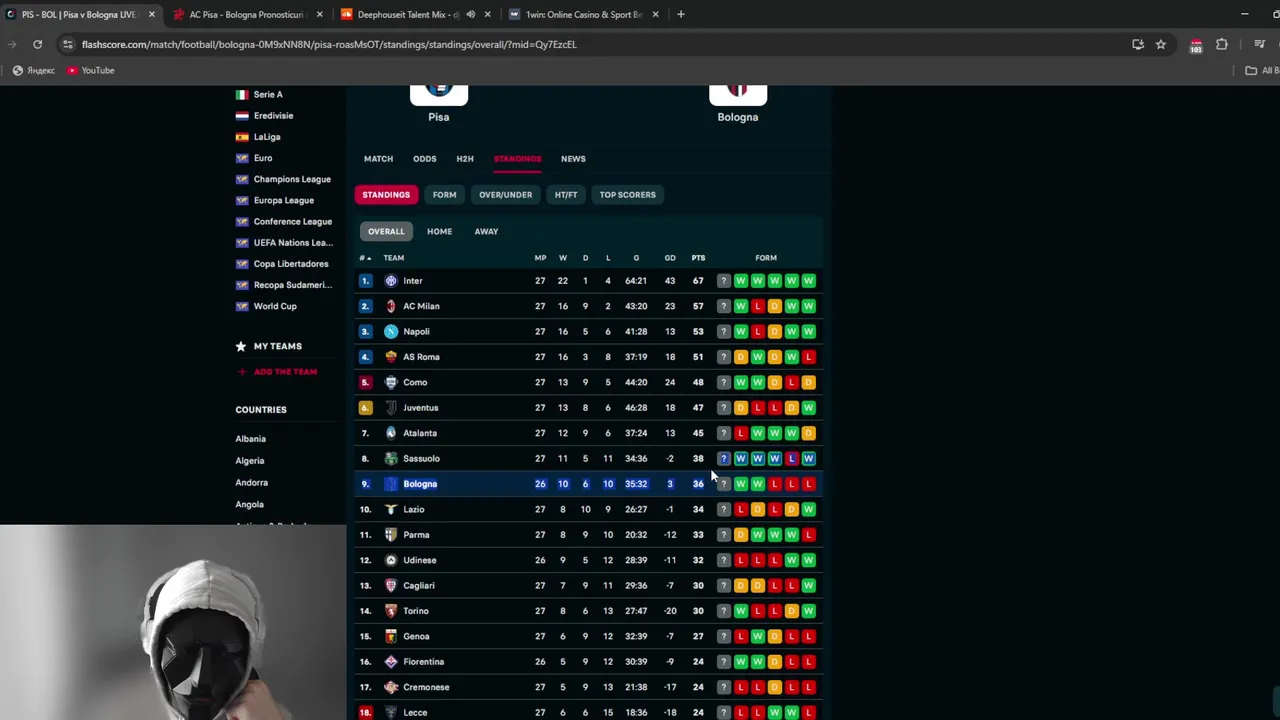The image size is (1280, 720).
Task: Click the Lazio club crest icon
Action: pyautogui.click(x=391, y=509)
